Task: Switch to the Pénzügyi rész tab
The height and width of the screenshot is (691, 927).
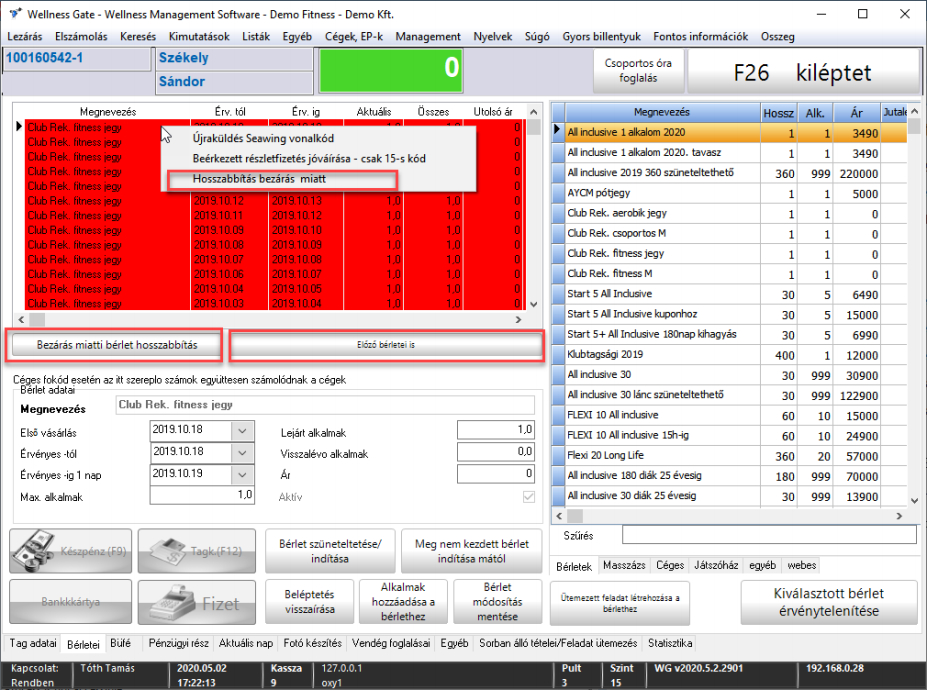Action: 179,643
